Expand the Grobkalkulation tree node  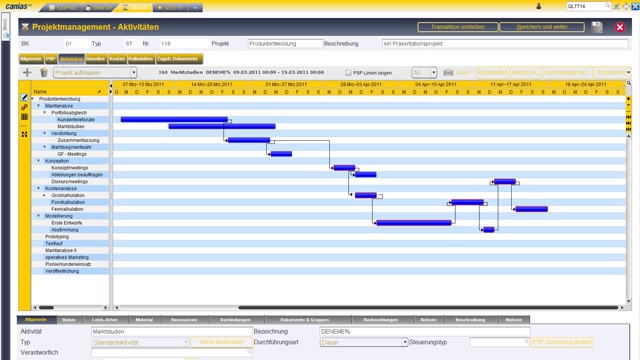click(45, 195)
